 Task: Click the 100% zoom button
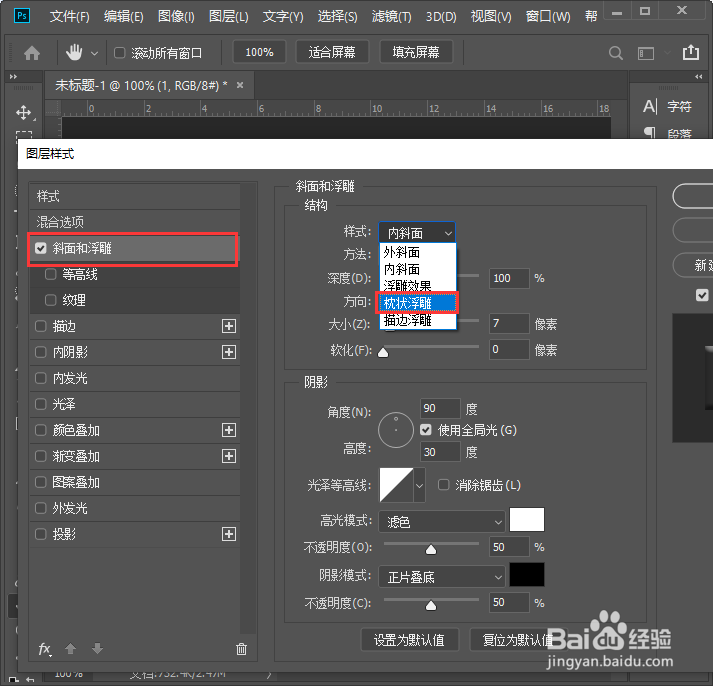[259, 52]
